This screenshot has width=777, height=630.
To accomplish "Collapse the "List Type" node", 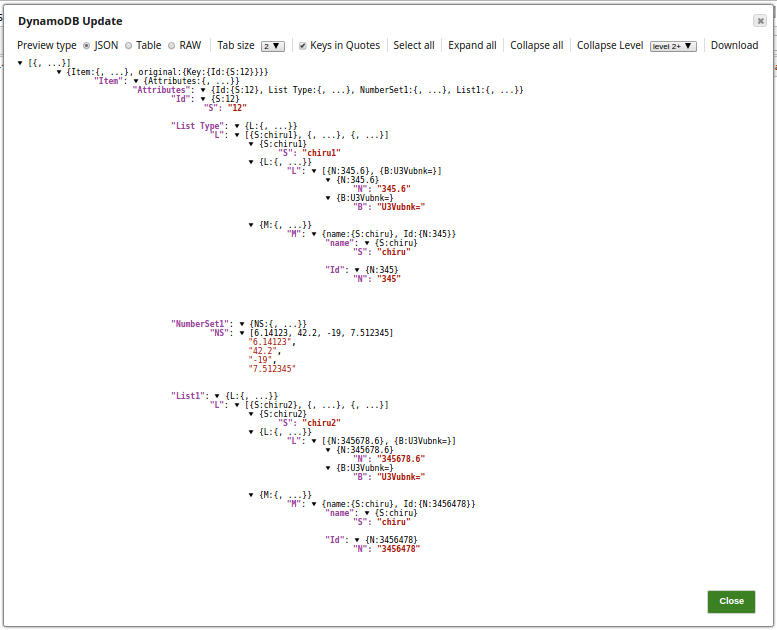I will (237, 126).
